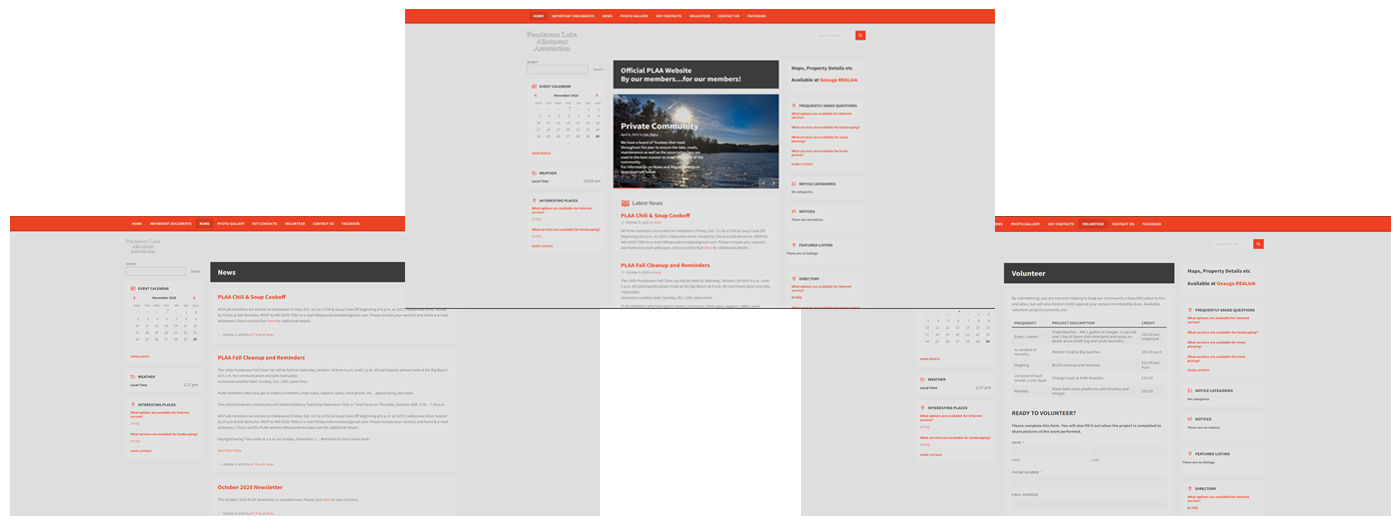The image size is (1400, 532).
Task: Open Contact Us in the Volunteer page menu
Action: click(x=1123, y=224)
